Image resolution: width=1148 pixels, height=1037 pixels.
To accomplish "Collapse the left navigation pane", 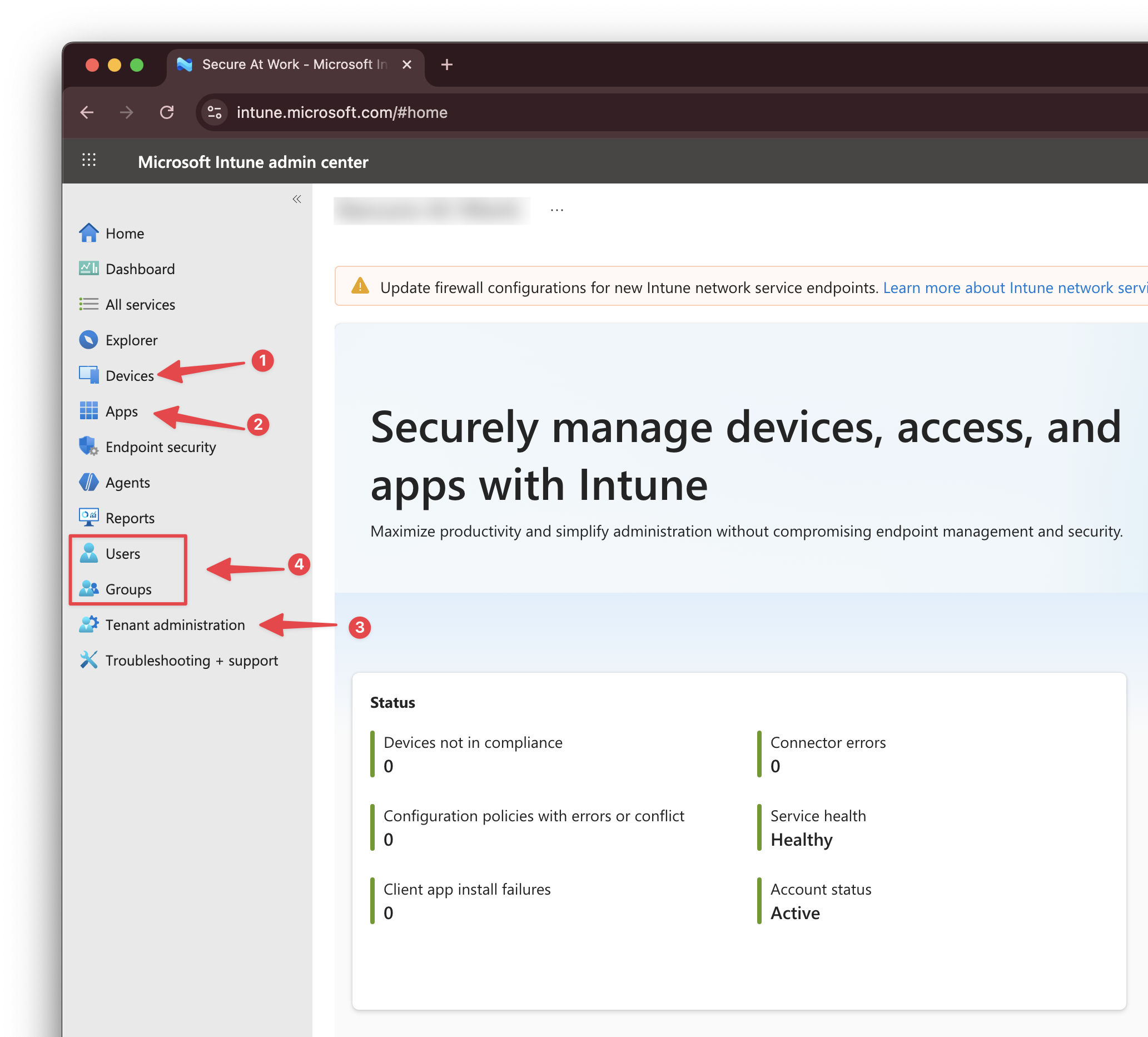I will 297,199.
